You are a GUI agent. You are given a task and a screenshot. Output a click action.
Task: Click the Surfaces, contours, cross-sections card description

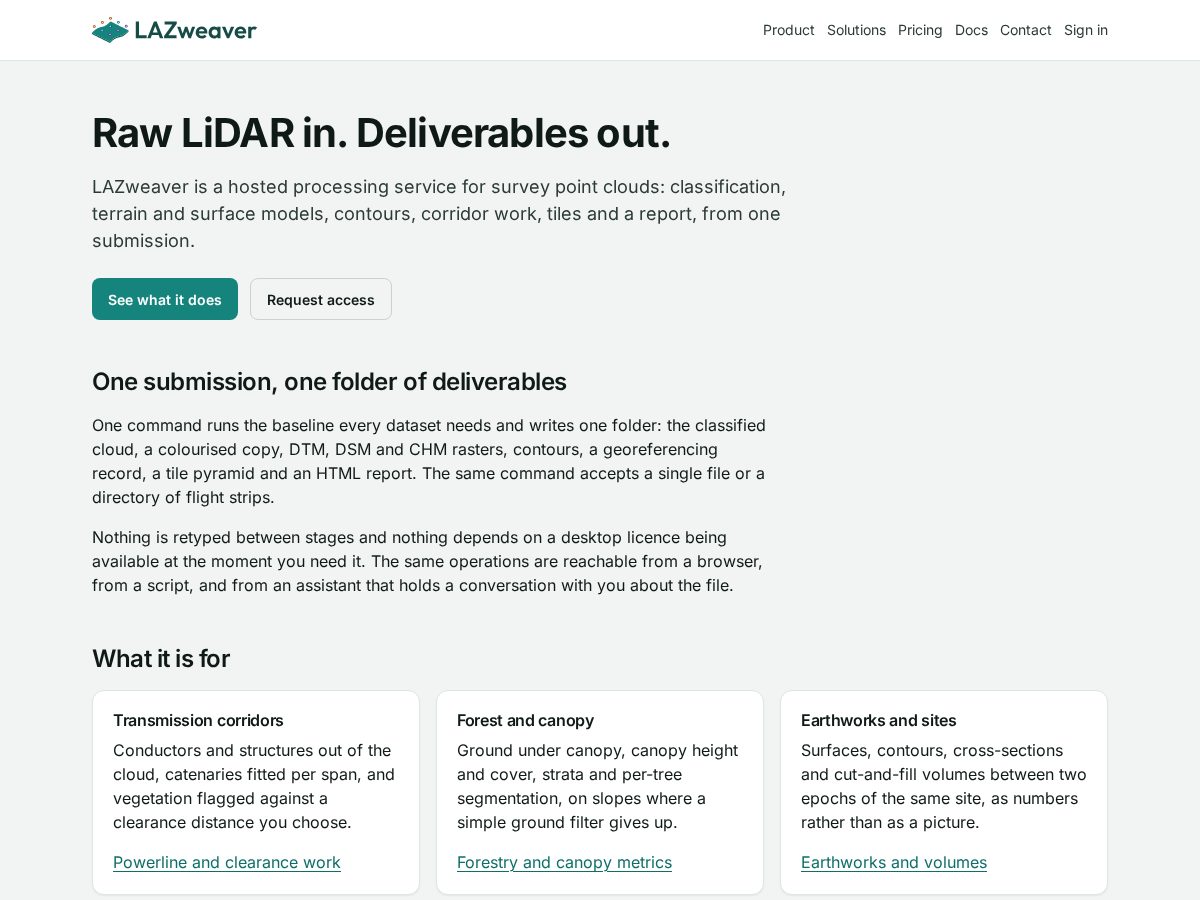[944, 786]
